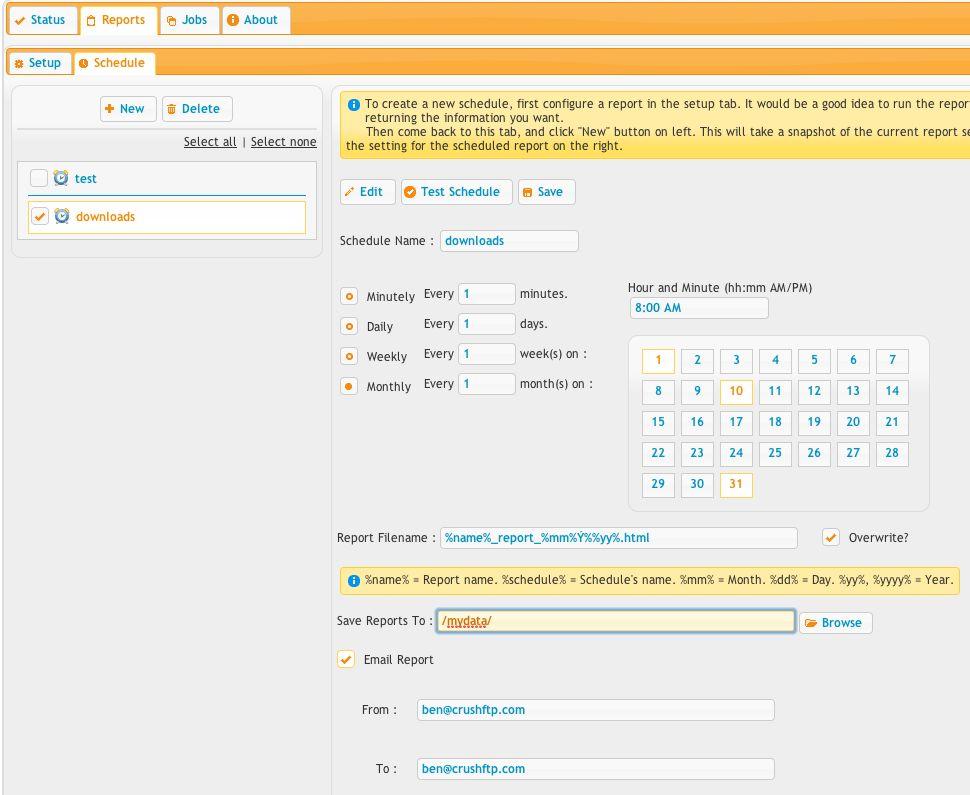Click the info icon in the filename variables hint
Image resolution: width=970 pixels, height=795 pixels.
[354, 580]
